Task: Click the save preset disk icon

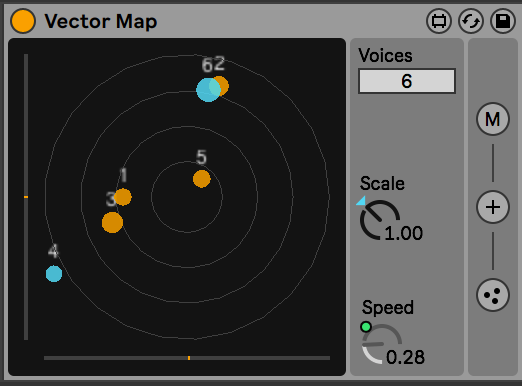Action: point(503,21)
